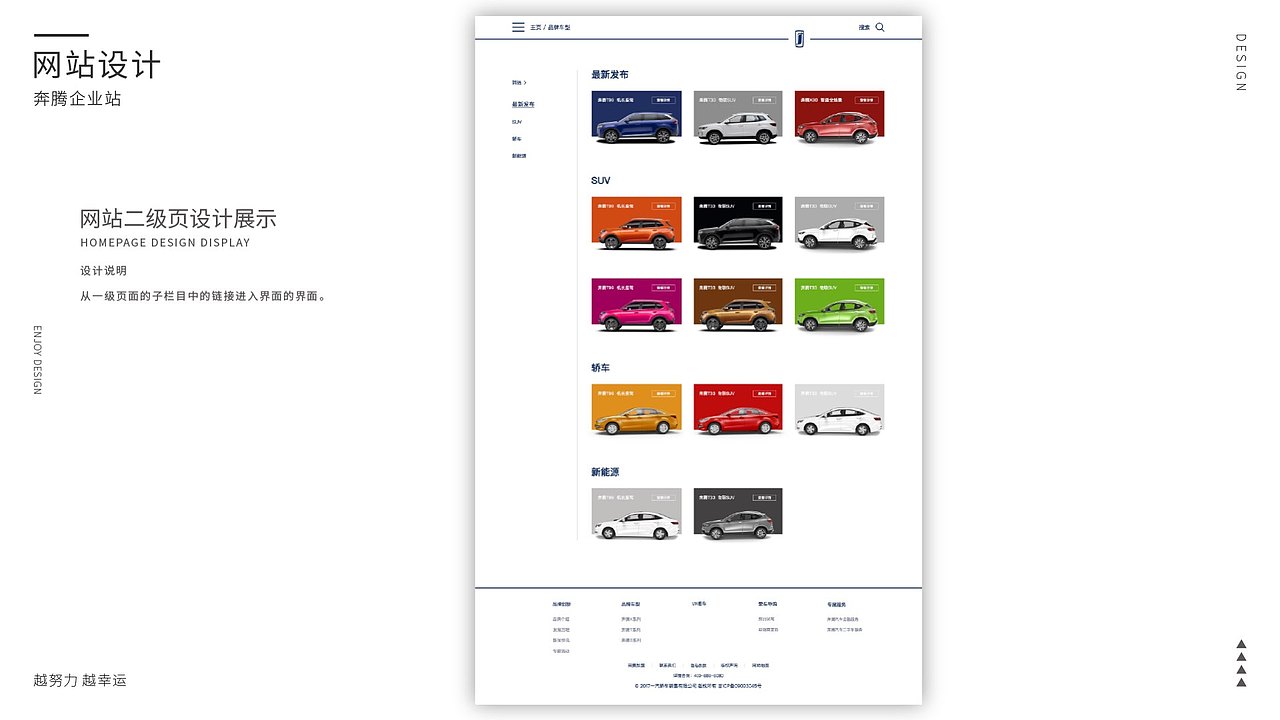The image size is (1280, 720).
Task: Open the white SUV card under 最新发布
Action: coord(738,119)
